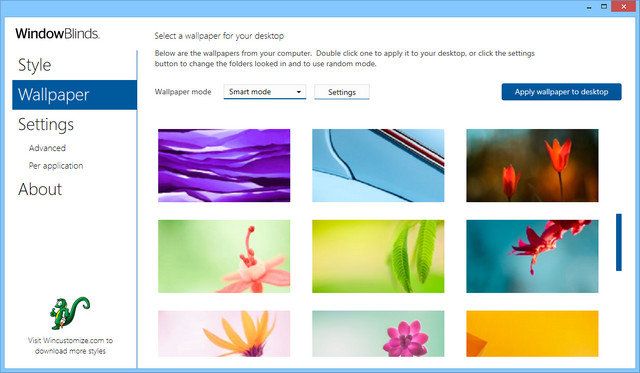
Task: Open the Style section
Action: click(x=35, y=65)
